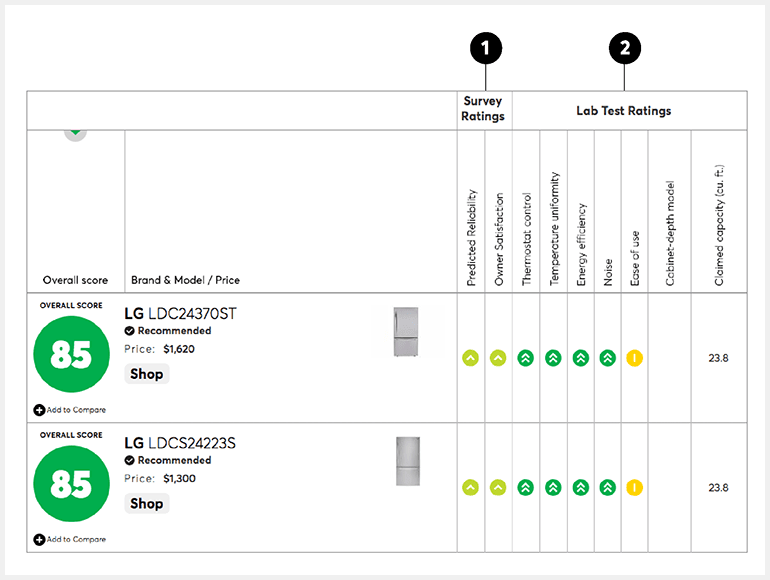Click Recommended checkmark badge for LDC24370ST
Image resolution: width=770 pixels, height=580 pixels.
[130, 331]
